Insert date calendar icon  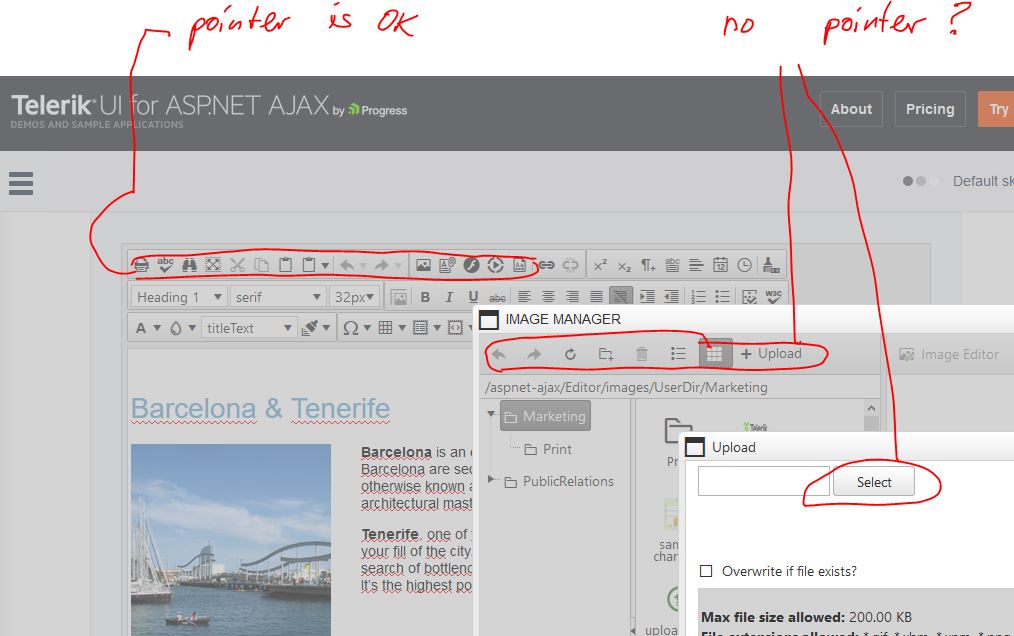coord(720,265)
